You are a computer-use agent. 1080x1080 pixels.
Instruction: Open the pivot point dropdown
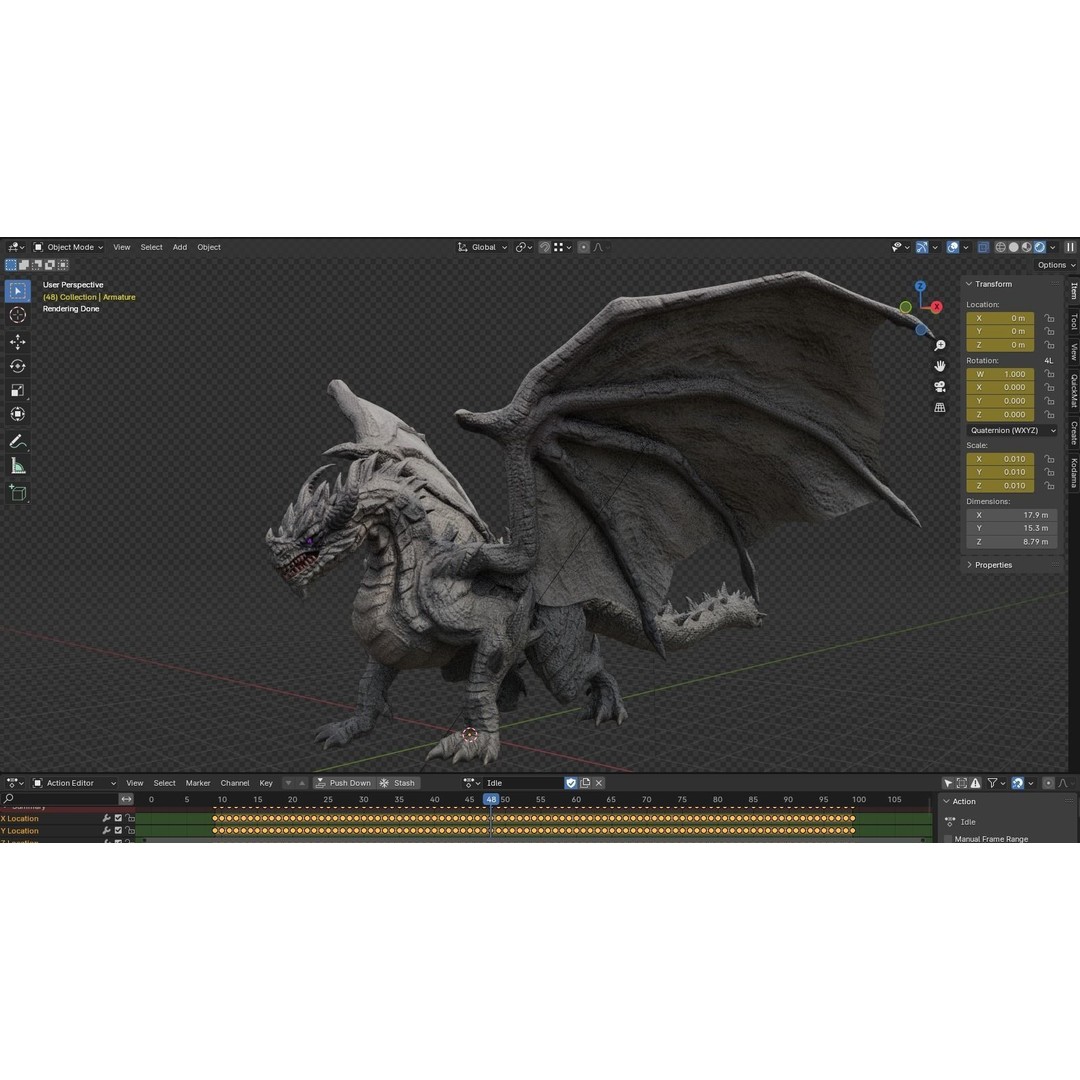pyautogui.click(x=524, y=247)
